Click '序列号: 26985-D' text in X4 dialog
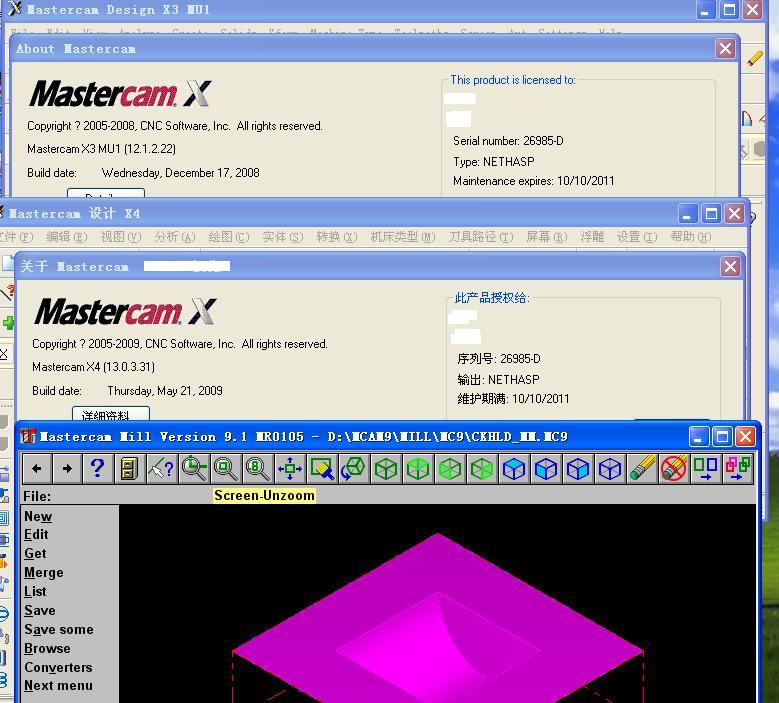Image resolution: width=779 pixels, height=703 pixels. click(x=499, y=359)
